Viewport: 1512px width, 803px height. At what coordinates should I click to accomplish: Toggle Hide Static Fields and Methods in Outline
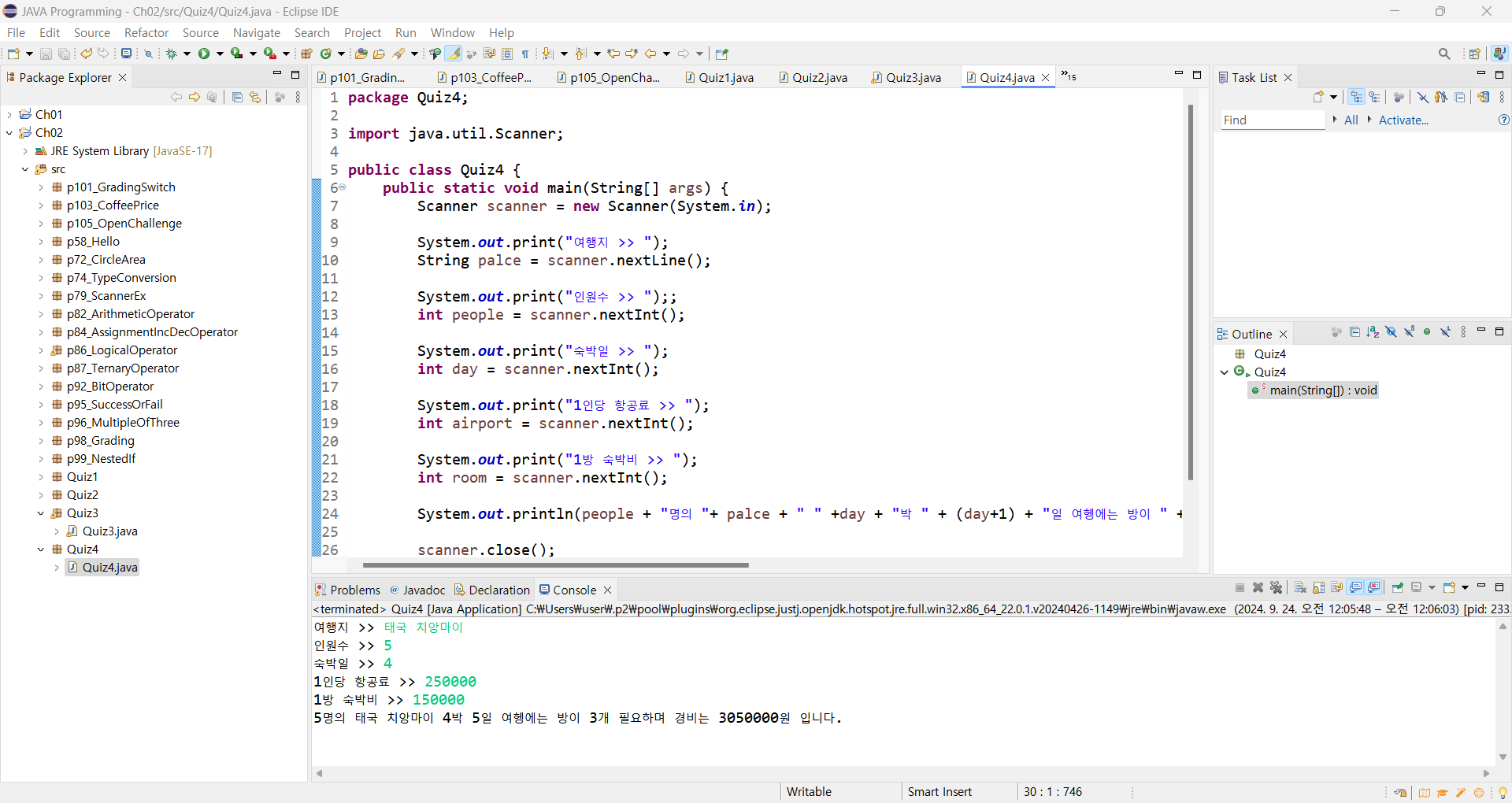(1409, 332)
